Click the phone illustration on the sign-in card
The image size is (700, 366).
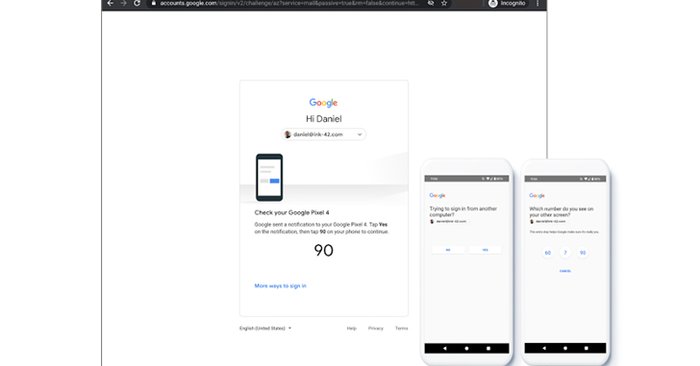[269, 178]
